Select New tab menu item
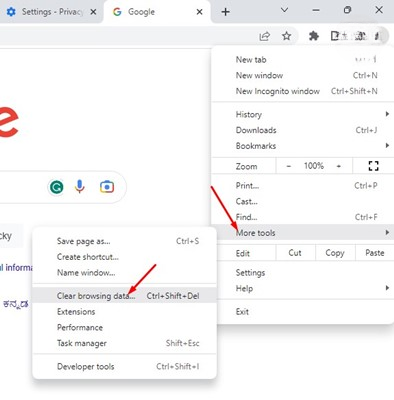The image size is (394, 400). coord(303,60)
